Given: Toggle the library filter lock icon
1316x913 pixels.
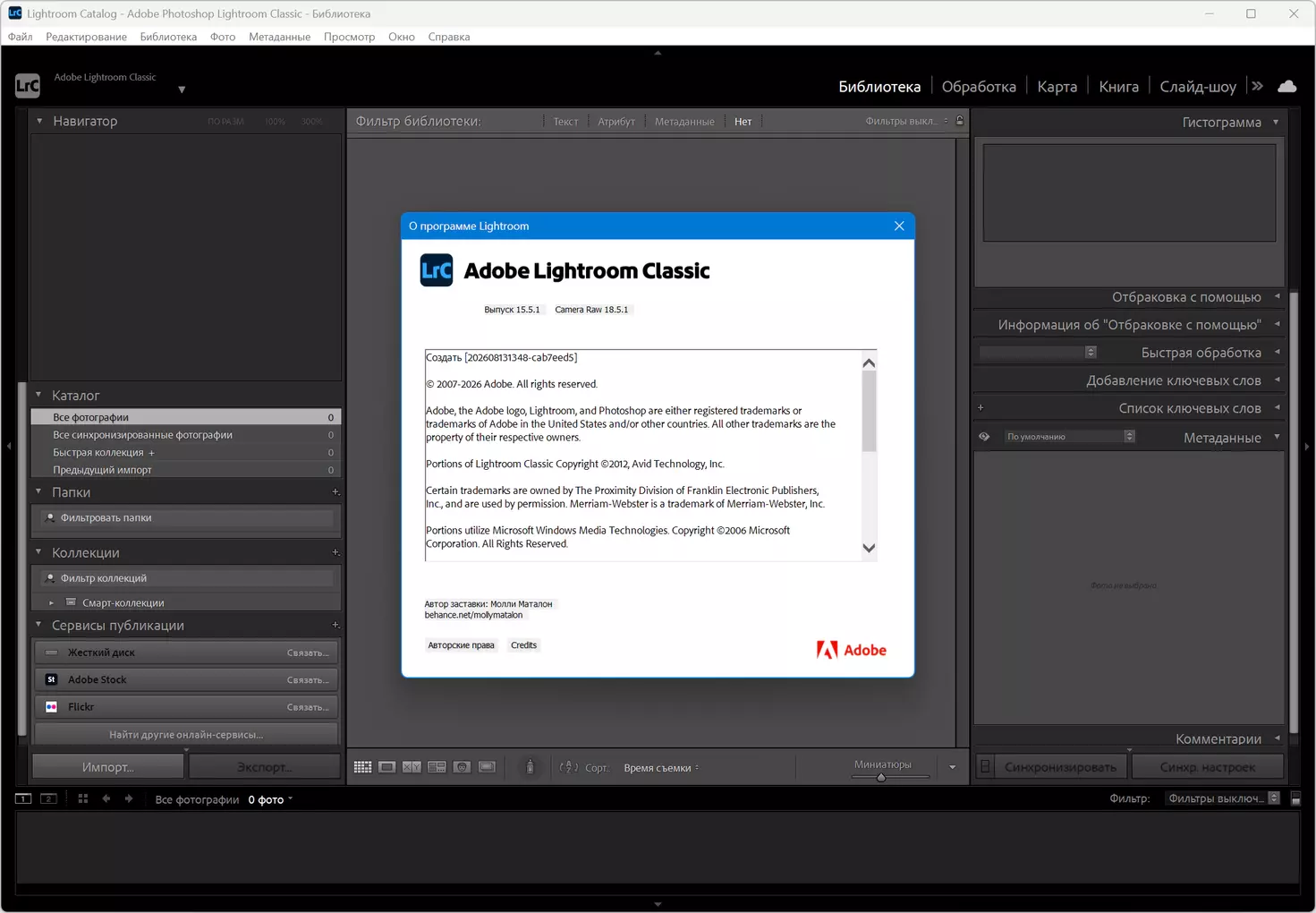Looking at the screenshot, I should click(x=960, y=121).
